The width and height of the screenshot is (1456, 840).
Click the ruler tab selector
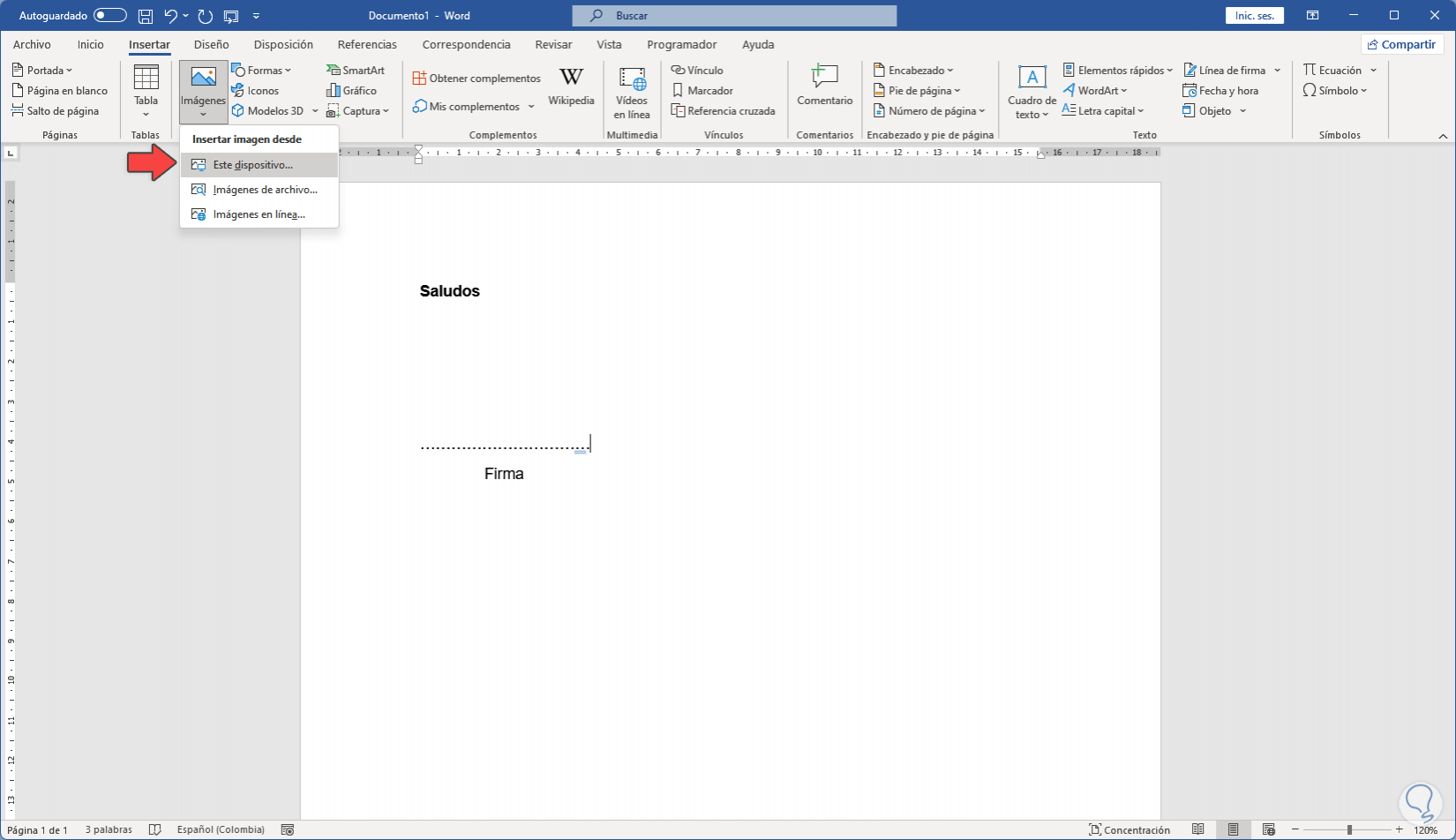[11, 154]
